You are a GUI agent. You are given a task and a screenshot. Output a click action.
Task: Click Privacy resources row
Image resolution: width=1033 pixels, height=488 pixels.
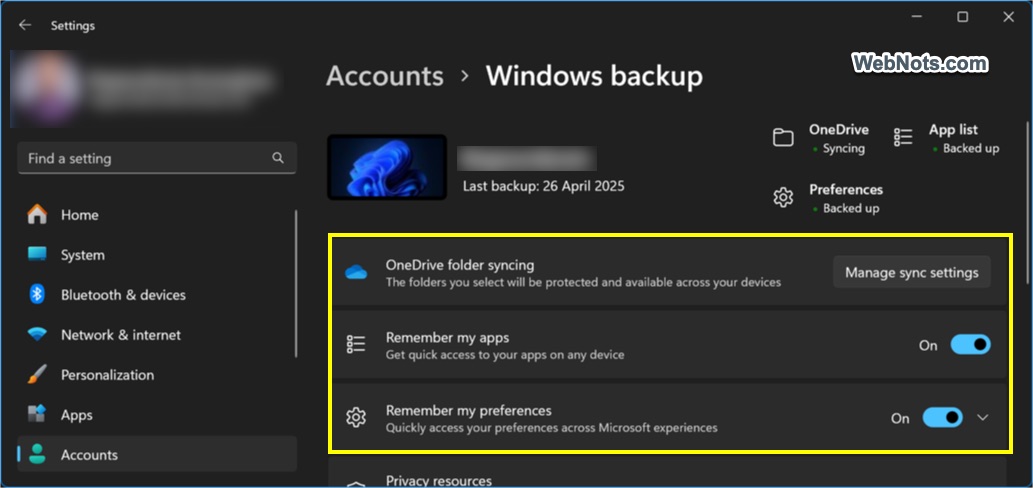tap(668, 474)
